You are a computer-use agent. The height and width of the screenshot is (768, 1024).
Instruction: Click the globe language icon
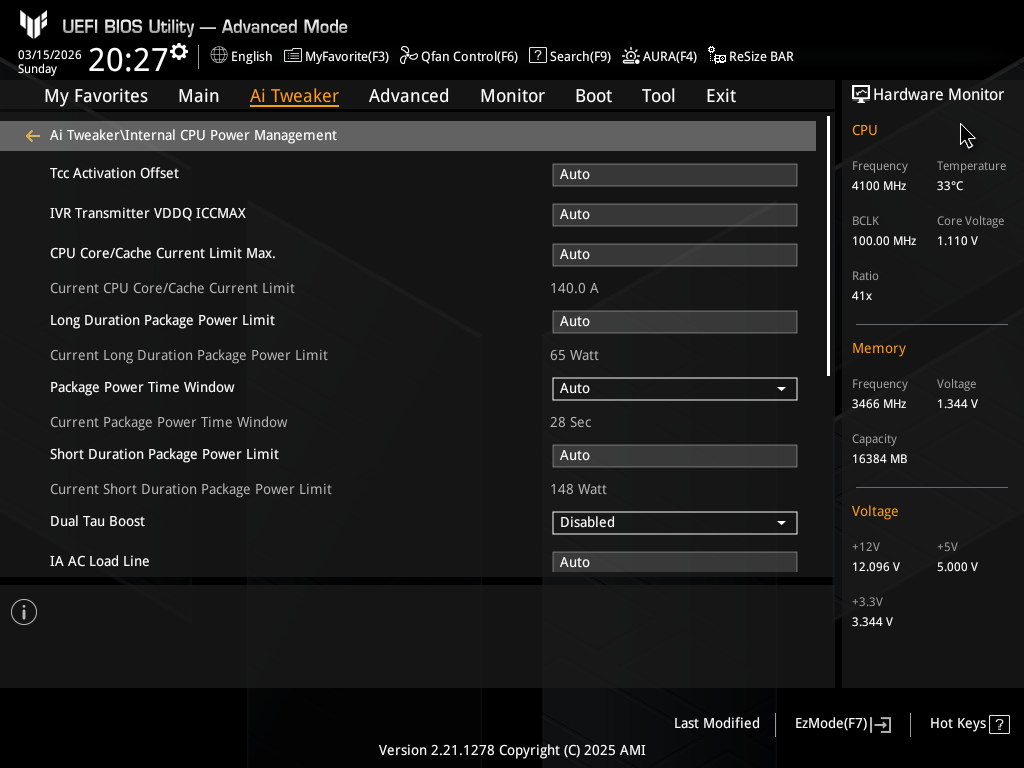pyautogui.click(x=219, y=56)
